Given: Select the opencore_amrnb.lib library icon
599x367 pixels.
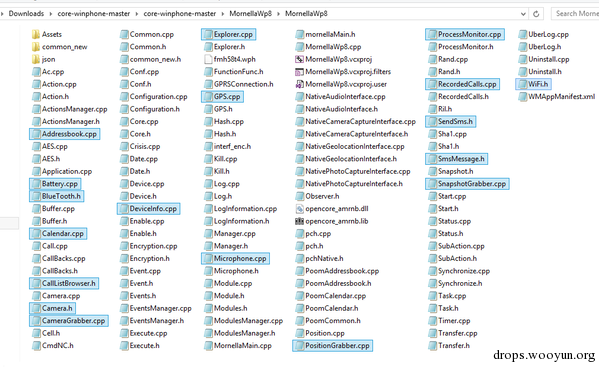Looking at the screenshot, I should [300, 221].
